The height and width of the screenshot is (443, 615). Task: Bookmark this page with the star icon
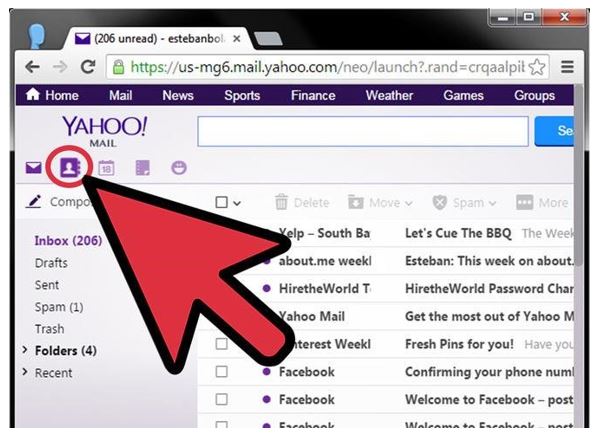pos(537,67)
